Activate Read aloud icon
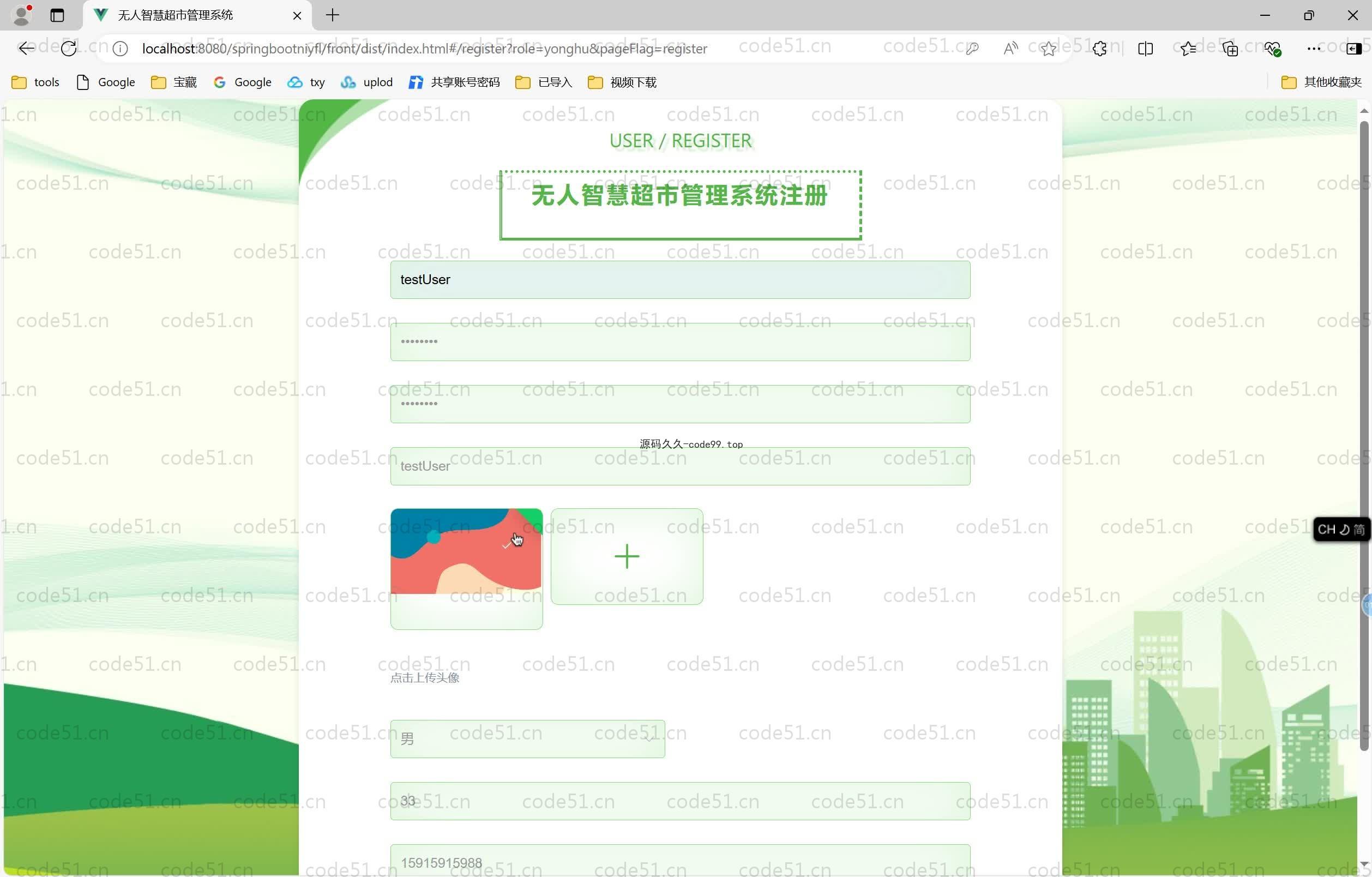Image resolution: width=1372 pixels, height=877 pixels. point(1010,49)
